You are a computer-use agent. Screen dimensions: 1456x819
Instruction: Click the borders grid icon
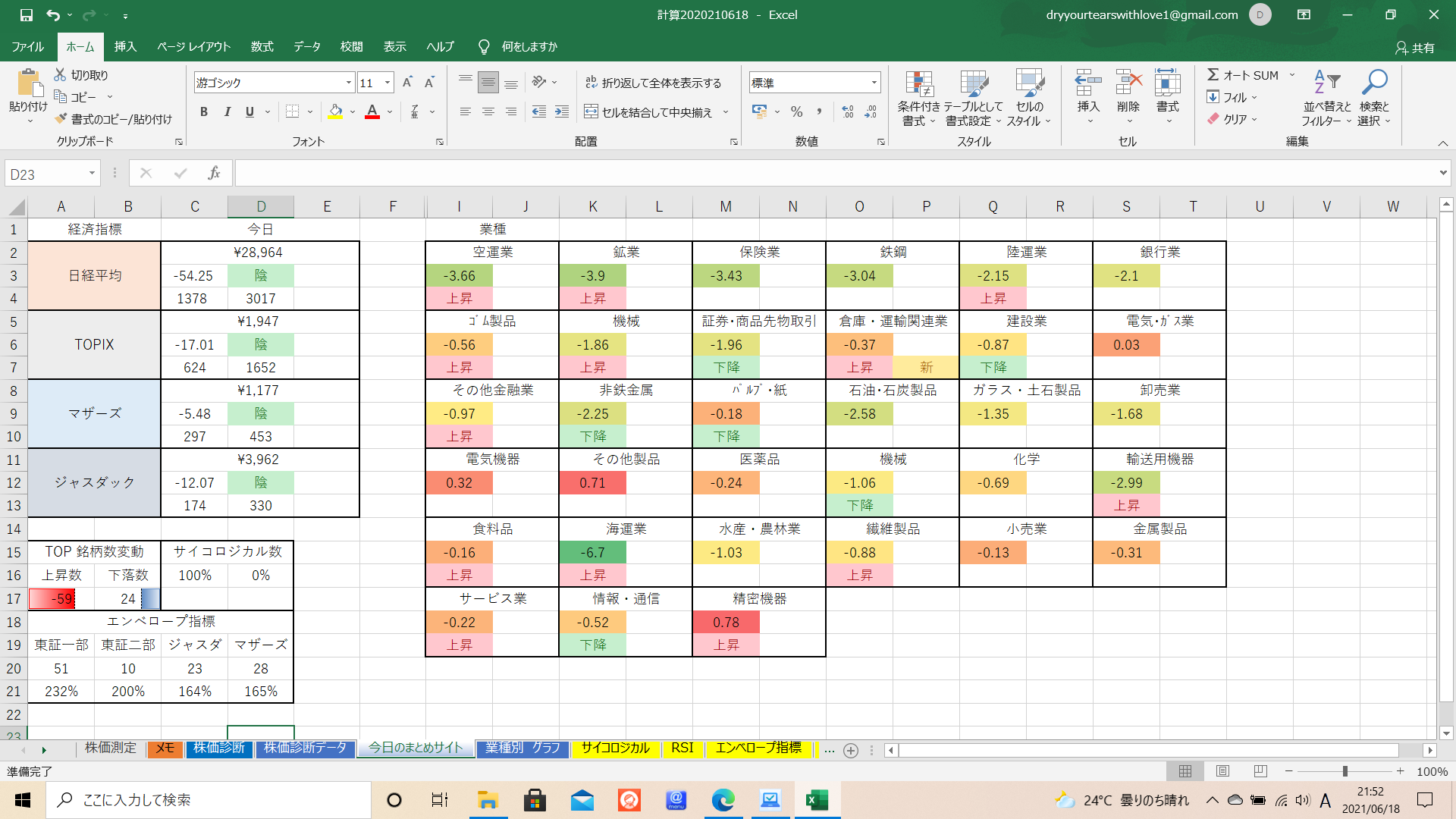292,112
